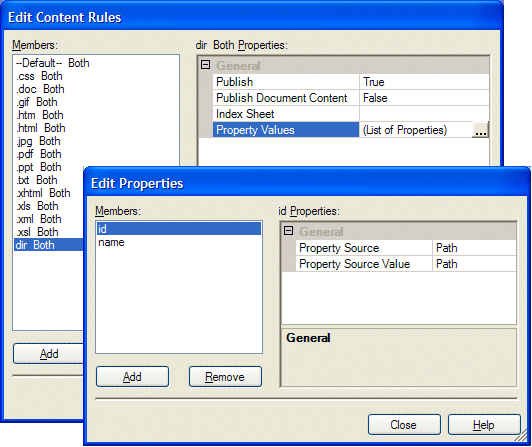Click Add button in Edit Properties
Screen dimensions: 532x447
(x=132, y=376)
